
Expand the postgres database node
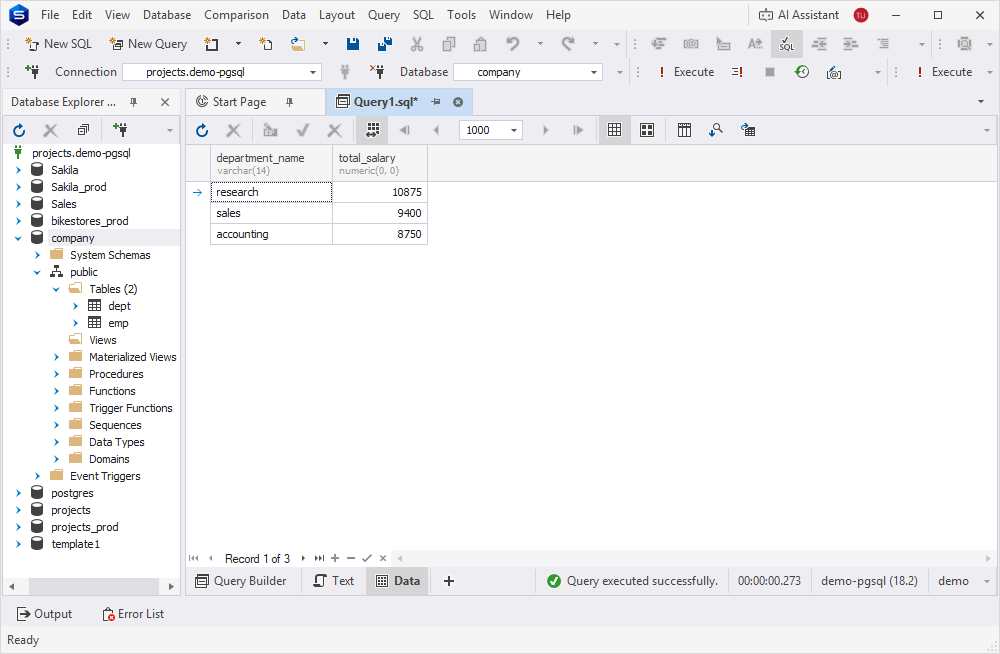18,493
